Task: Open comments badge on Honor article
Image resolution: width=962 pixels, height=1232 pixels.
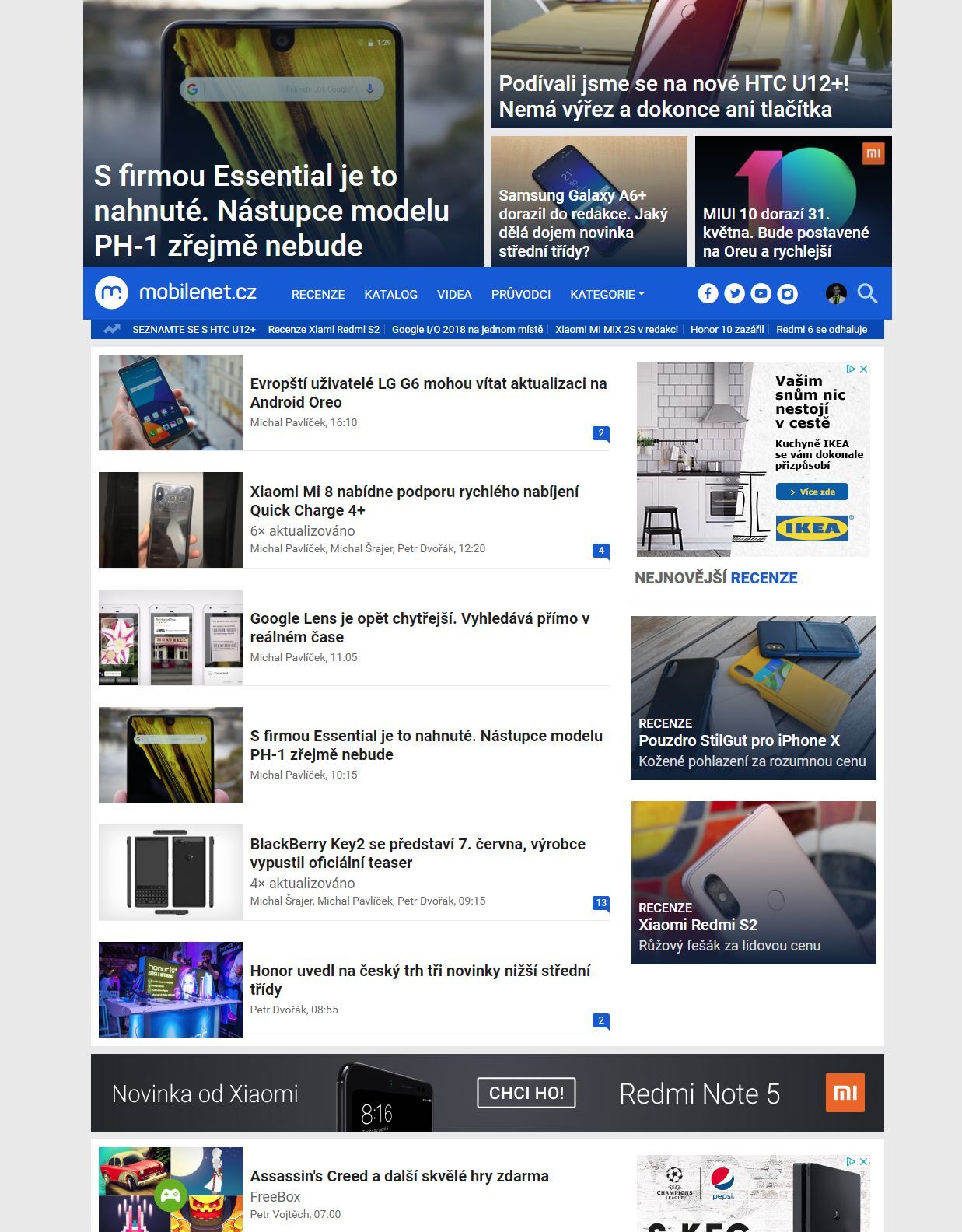Action: pos(600,1020)
